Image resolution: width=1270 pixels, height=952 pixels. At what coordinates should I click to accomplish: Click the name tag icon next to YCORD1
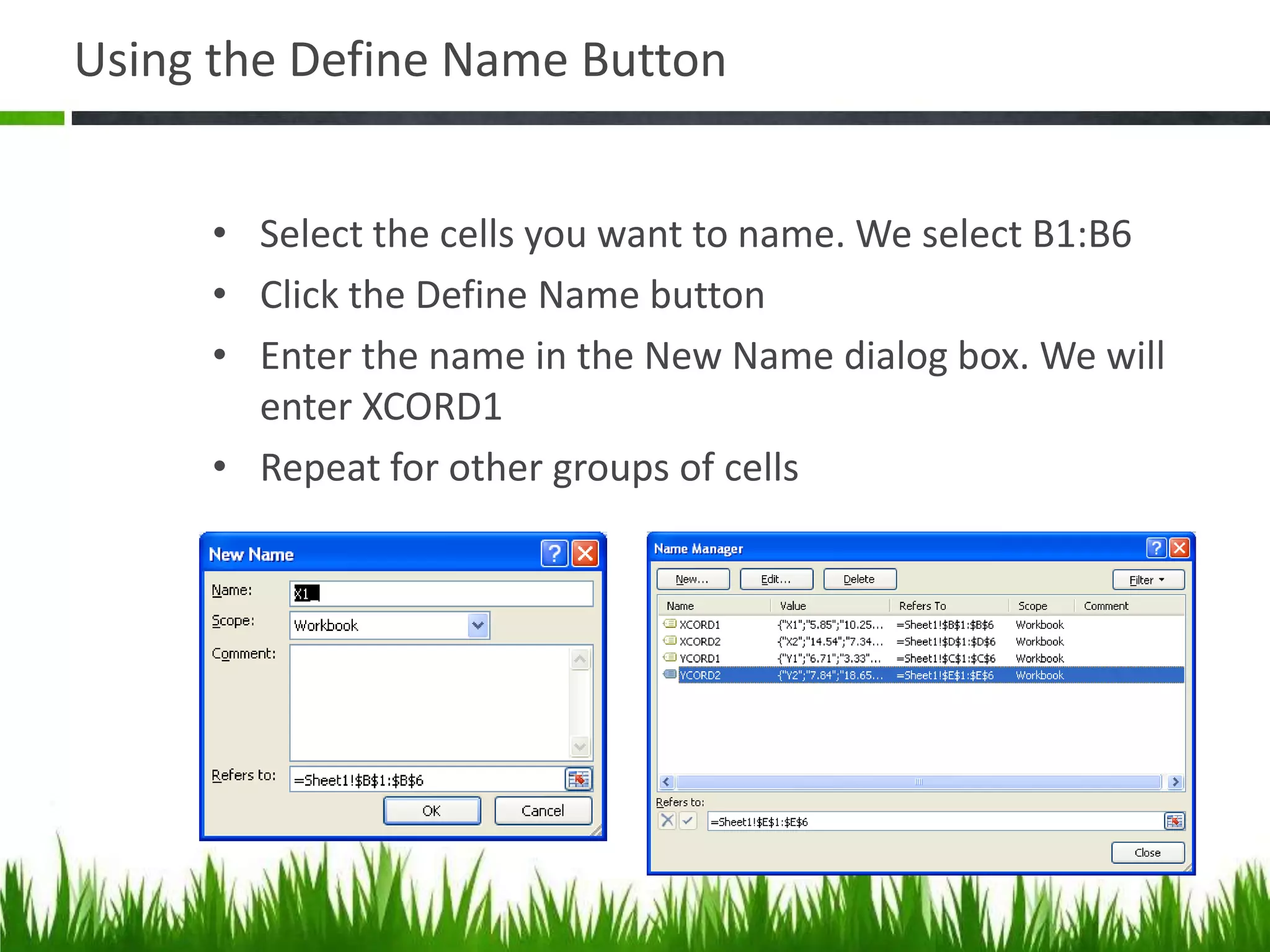[670, 658]
